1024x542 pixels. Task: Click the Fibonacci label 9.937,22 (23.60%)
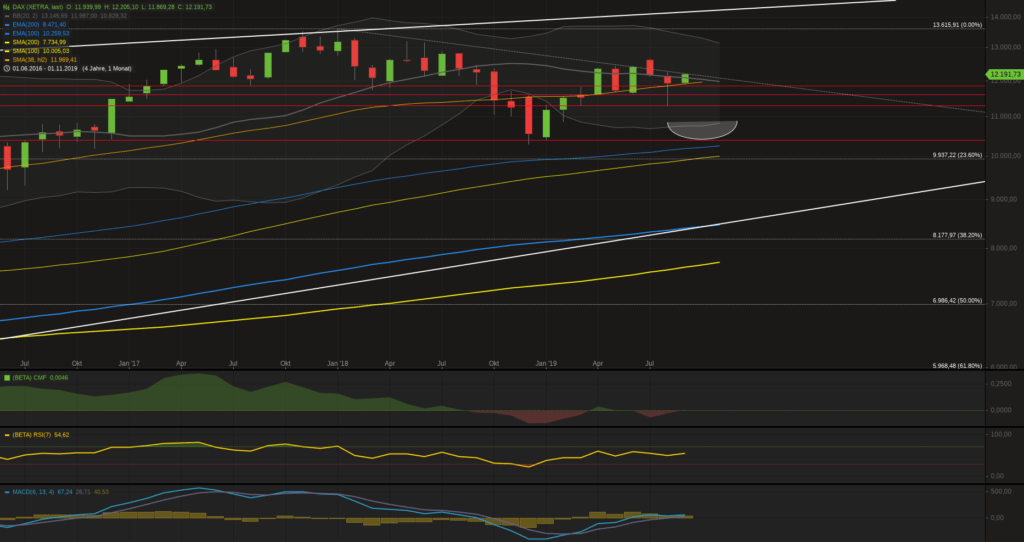957,155
